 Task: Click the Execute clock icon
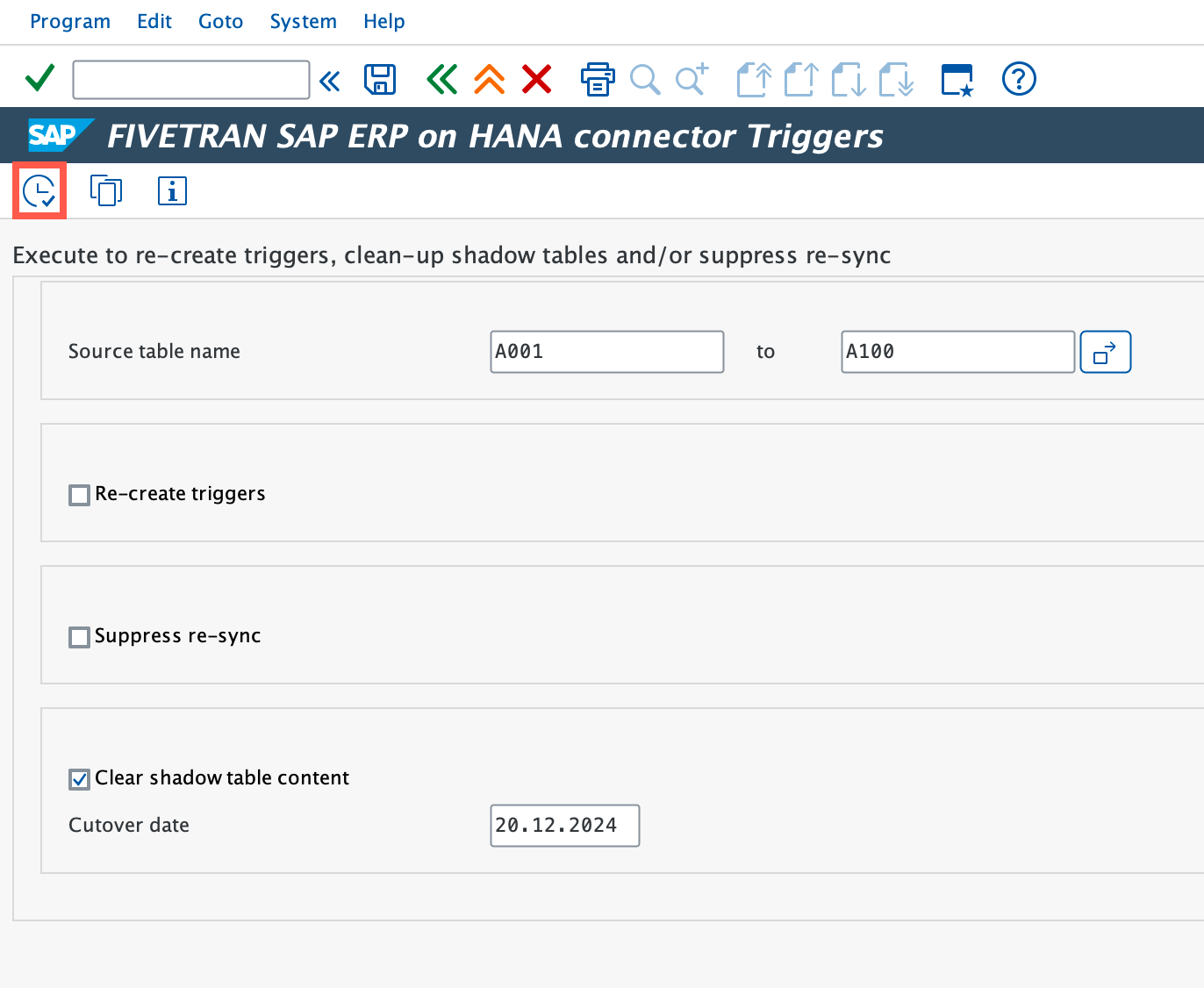[39, 190]
